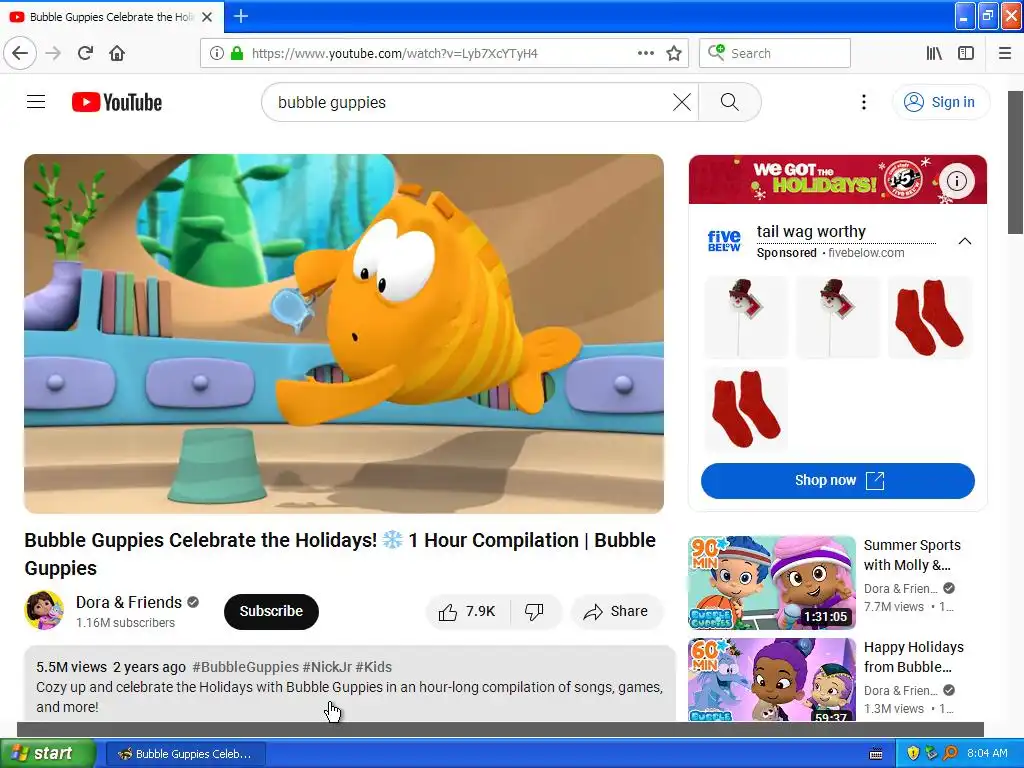Click the Sign in button
Screen dimensions: 1024x768
click(940, 102)
